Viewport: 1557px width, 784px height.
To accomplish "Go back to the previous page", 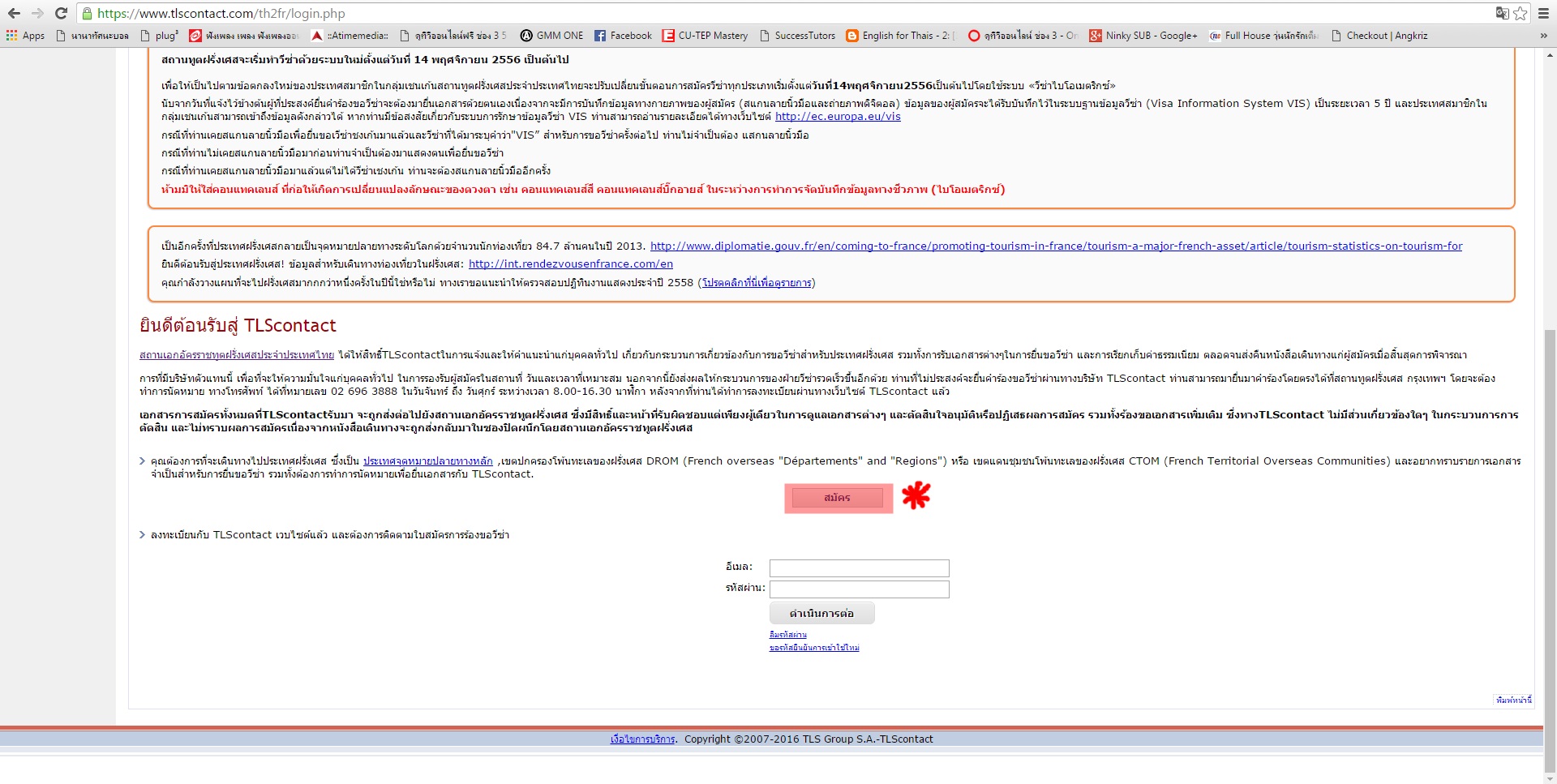I will 14,13.
